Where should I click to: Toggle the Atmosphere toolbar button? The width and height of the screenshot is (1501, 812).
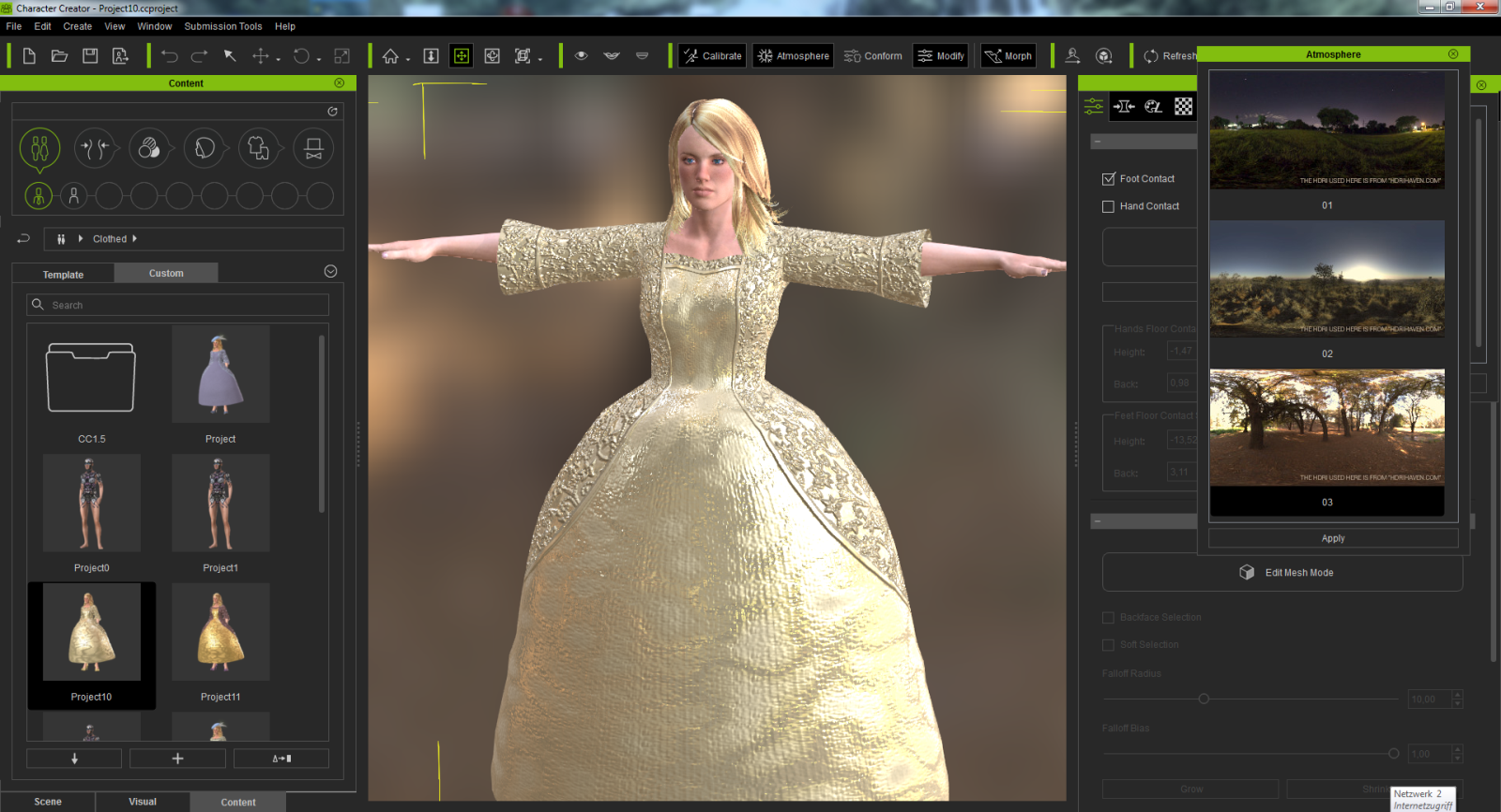click(x=793, y=56)
